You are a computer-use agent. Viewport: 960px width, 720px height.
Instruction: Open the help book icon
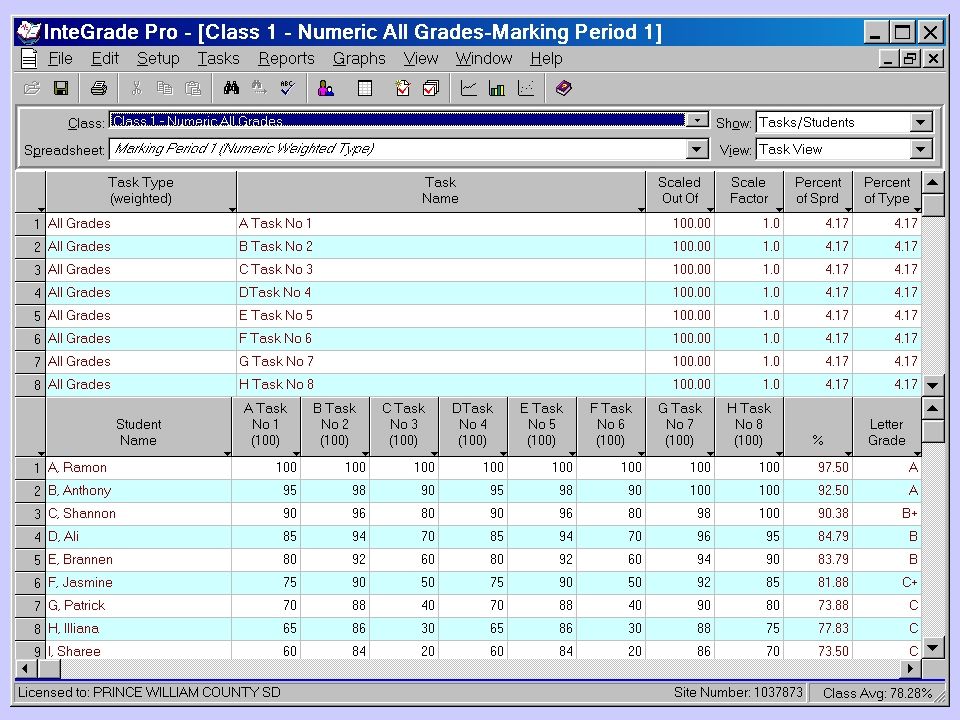click(x=563, y=88)
